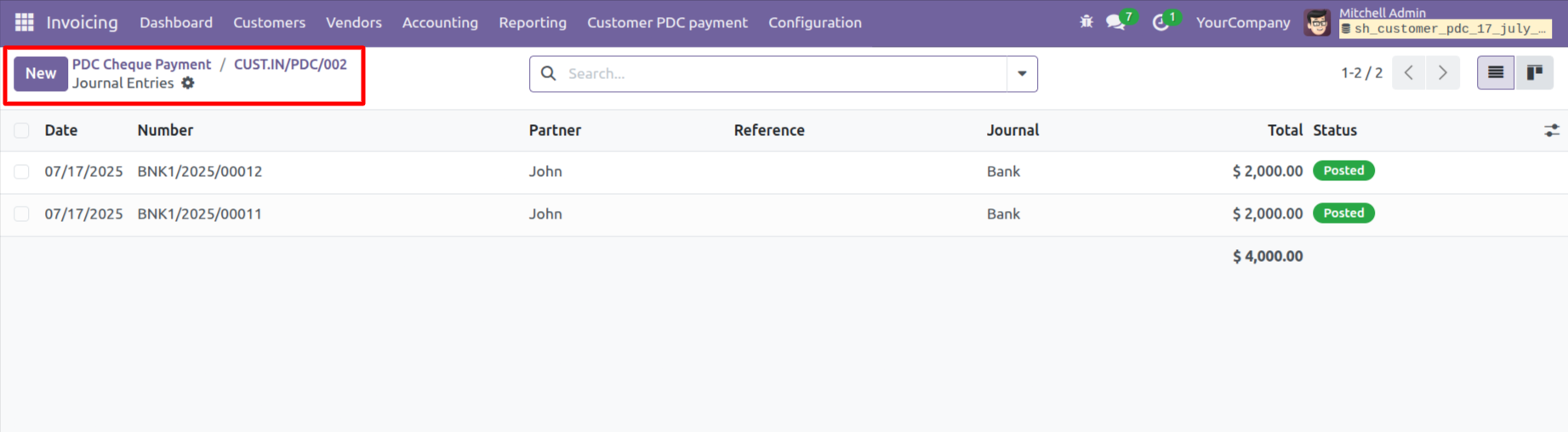Image resolution: width=1568 pixels, height=432 pixels.
Task: Click the Journal Entries gear icon
Action: coord(188,83)
